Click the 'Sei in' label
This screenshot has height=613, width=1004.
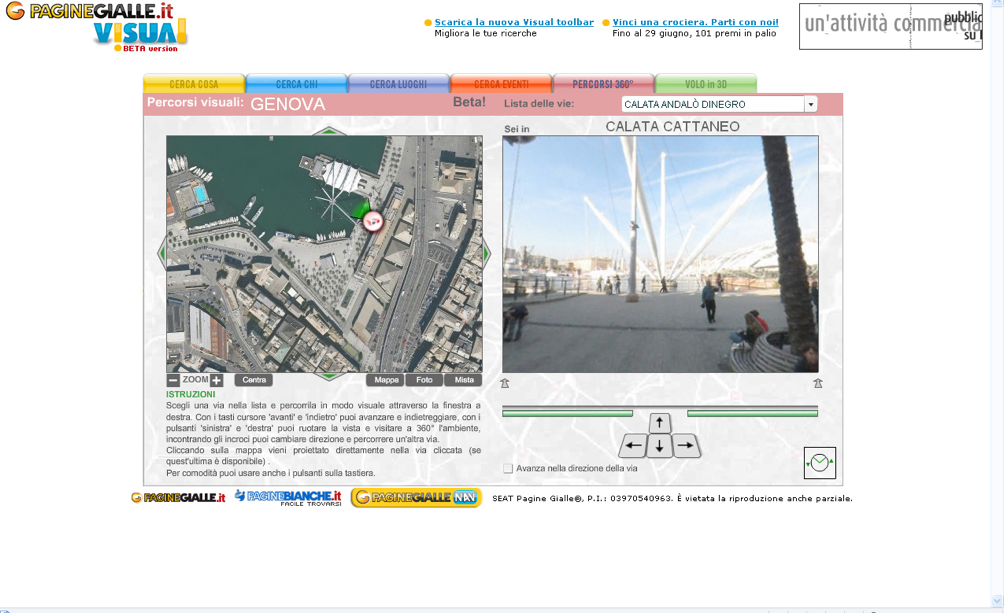coord(517,129)
